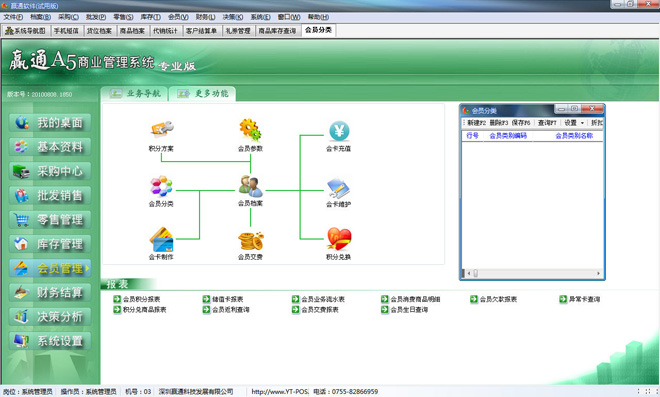Open 财务结算 sidebar section
This screenshot has width=660, height=397.
[x=50, y=293]
